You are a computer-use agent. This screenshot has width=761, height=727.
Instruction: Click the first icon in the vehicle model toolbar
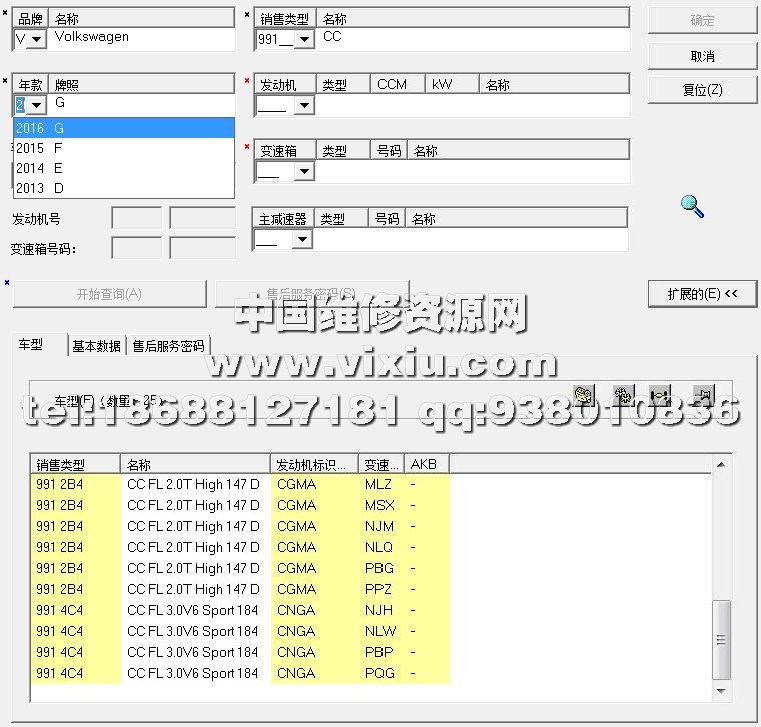[x=583, y=395]
